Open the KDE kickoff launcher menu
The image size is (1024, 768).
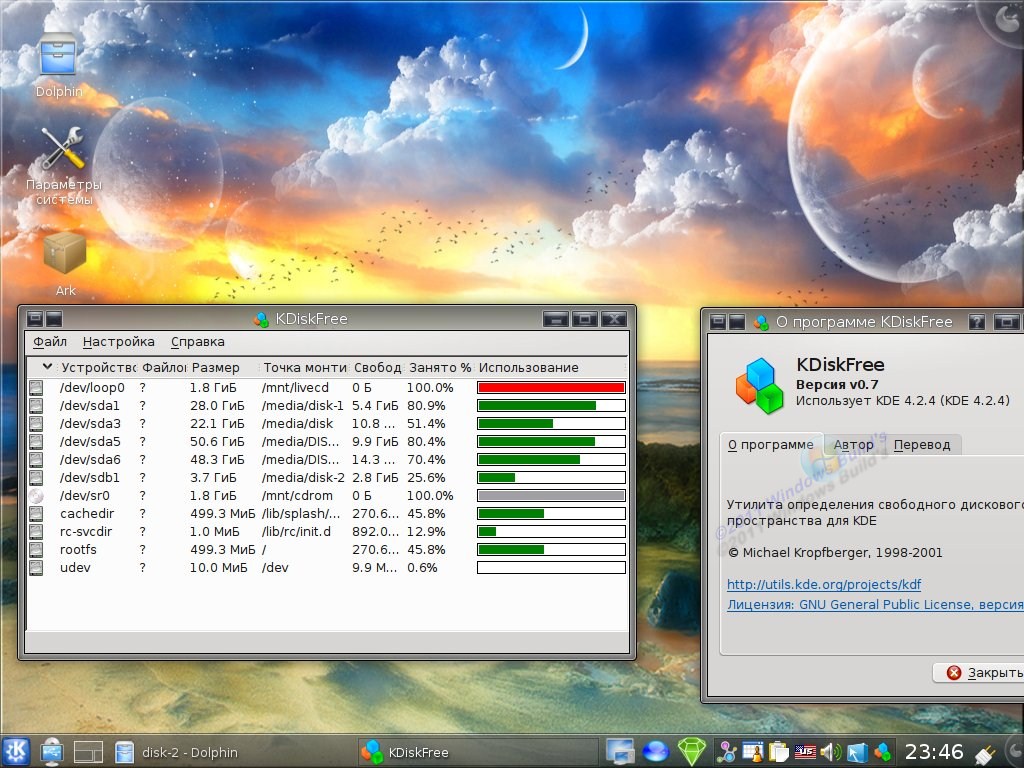[16, 752]
